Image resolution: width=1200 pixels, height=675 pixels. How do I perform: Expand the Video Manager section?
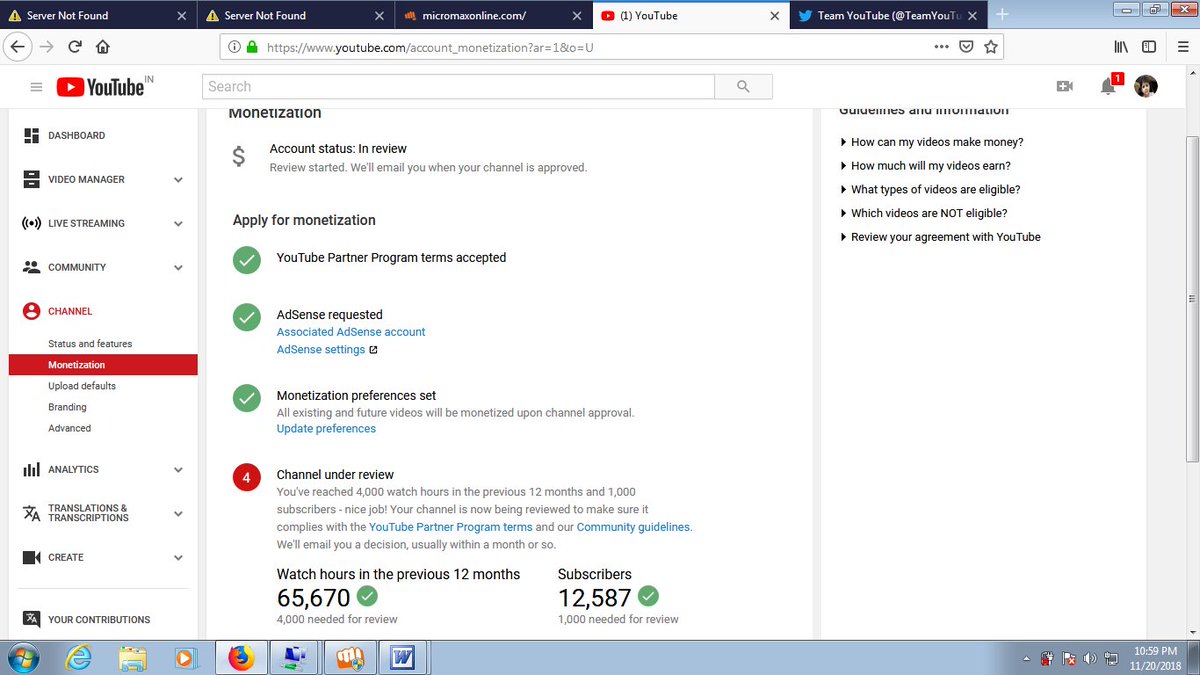(178, 180)
